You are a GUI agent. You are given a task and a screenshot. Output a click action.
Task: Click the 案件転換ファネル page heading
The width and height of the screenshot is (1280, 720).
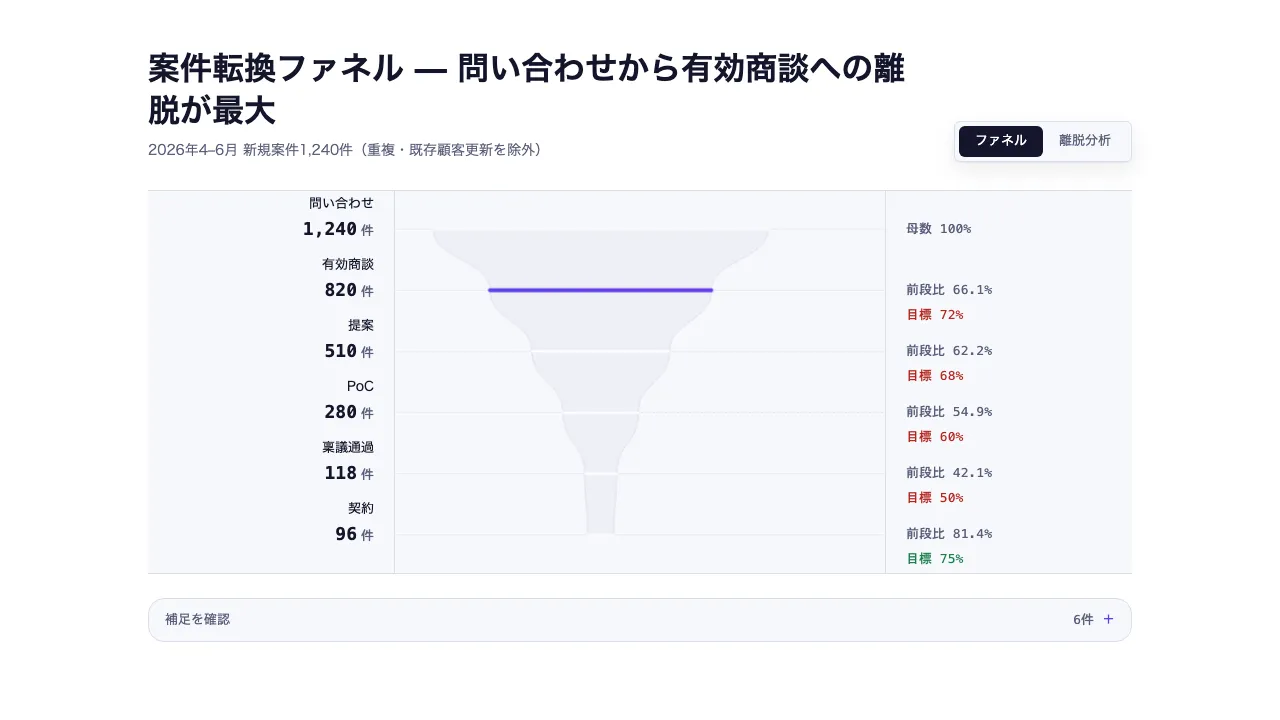[526, 89]
